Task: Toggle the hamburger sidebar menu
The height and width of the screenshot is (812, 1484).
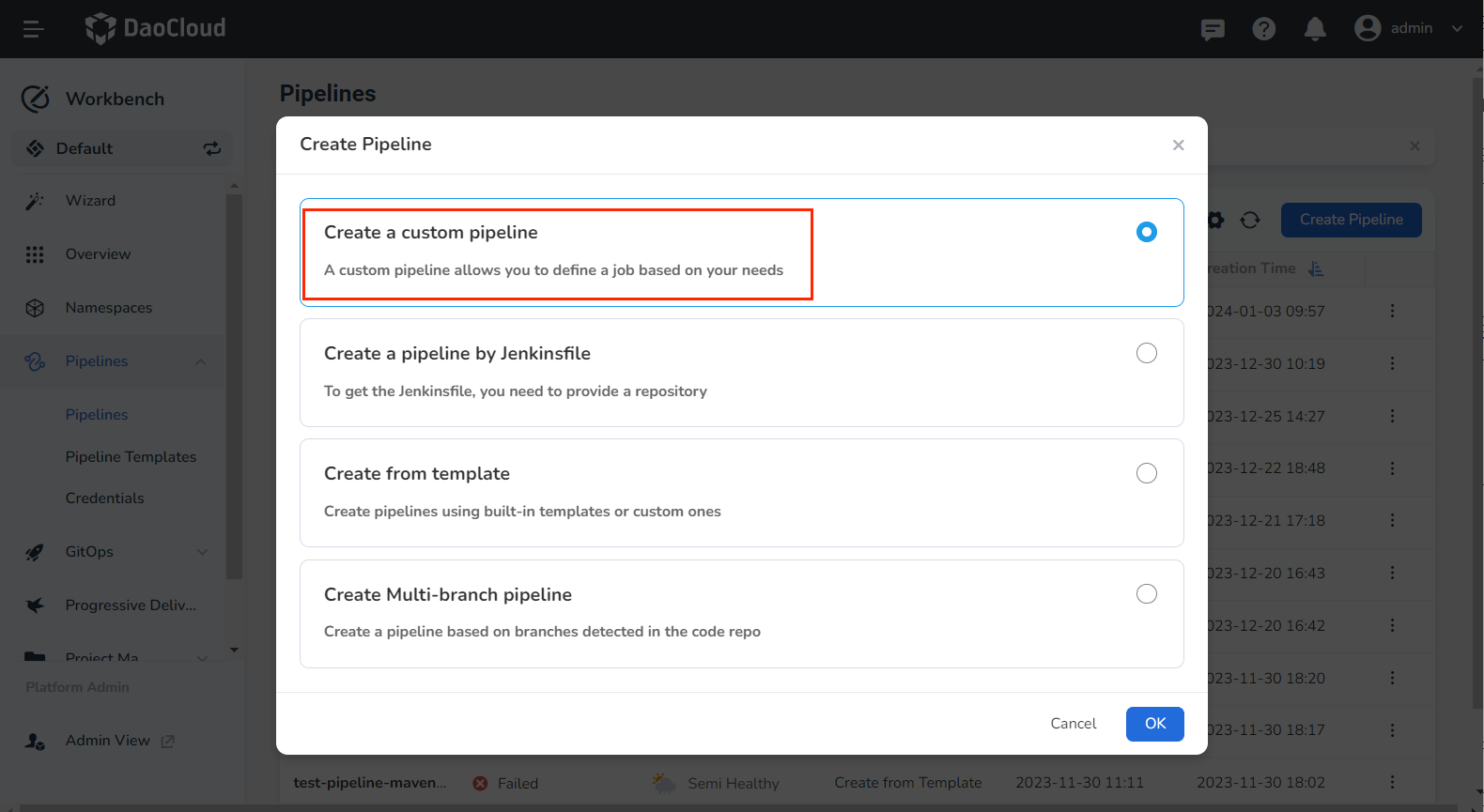Action: coord(34,29)
